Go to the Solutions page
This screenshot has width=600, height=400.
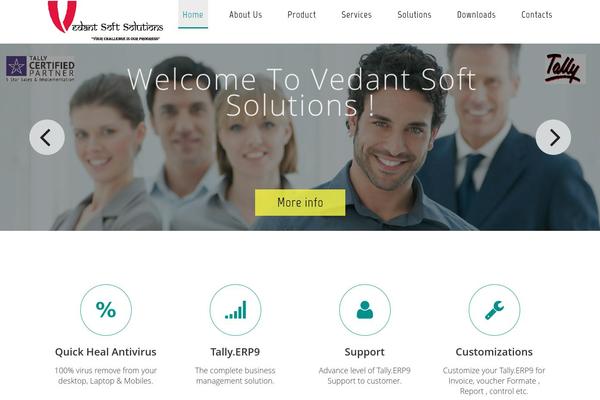[x=414, y=15]
